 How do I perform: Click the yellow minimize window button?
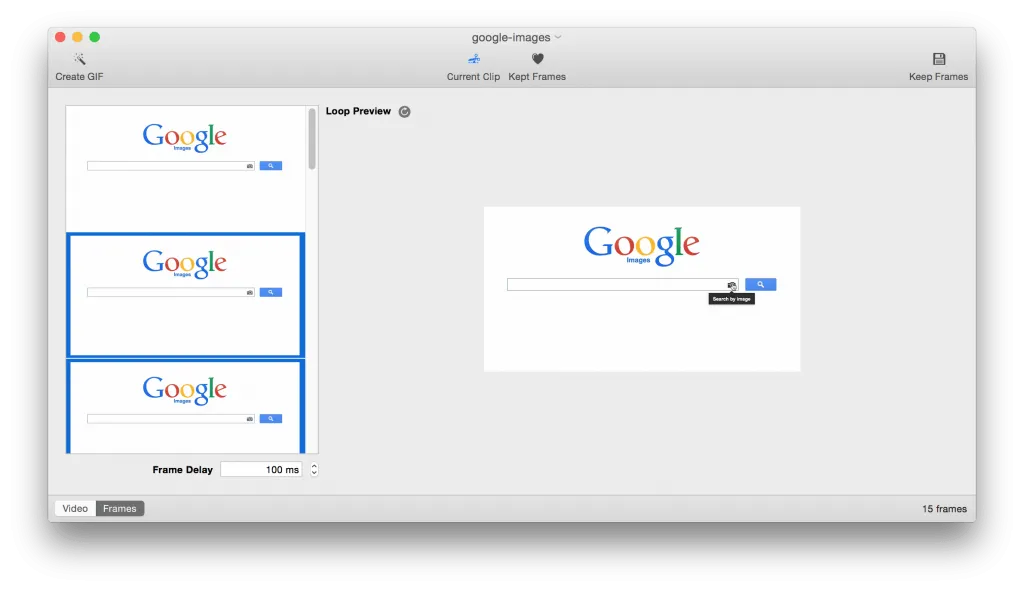pos(77,37)
